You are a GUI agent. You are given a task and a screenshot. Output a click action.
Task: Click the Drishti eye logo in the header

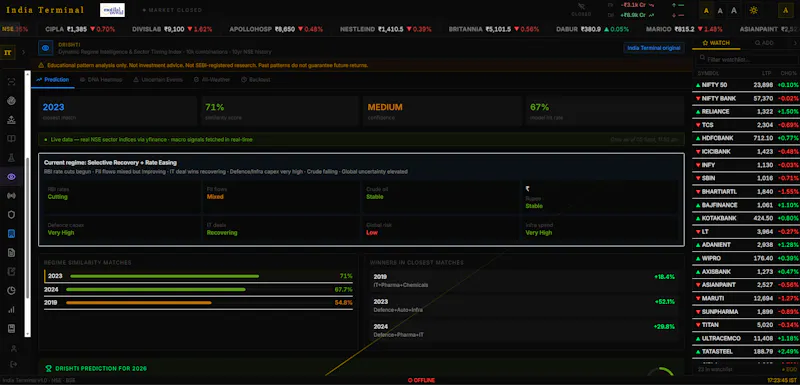coord(45,48)
